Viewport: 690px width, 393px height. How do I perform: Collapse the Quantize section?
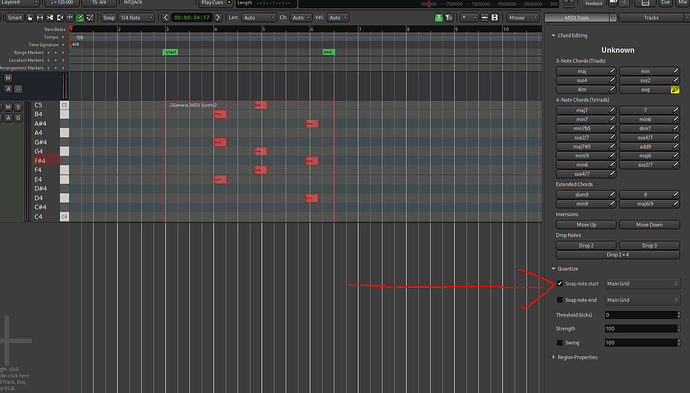[554, 269]
